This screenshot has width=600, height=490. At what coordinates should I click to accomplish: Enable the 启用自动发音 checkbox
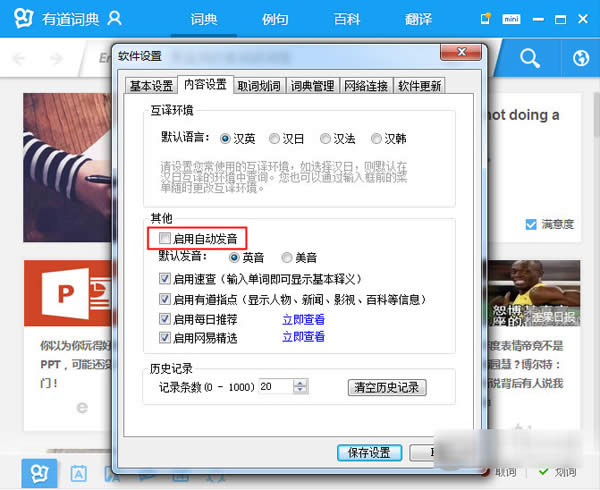[165, 238]
